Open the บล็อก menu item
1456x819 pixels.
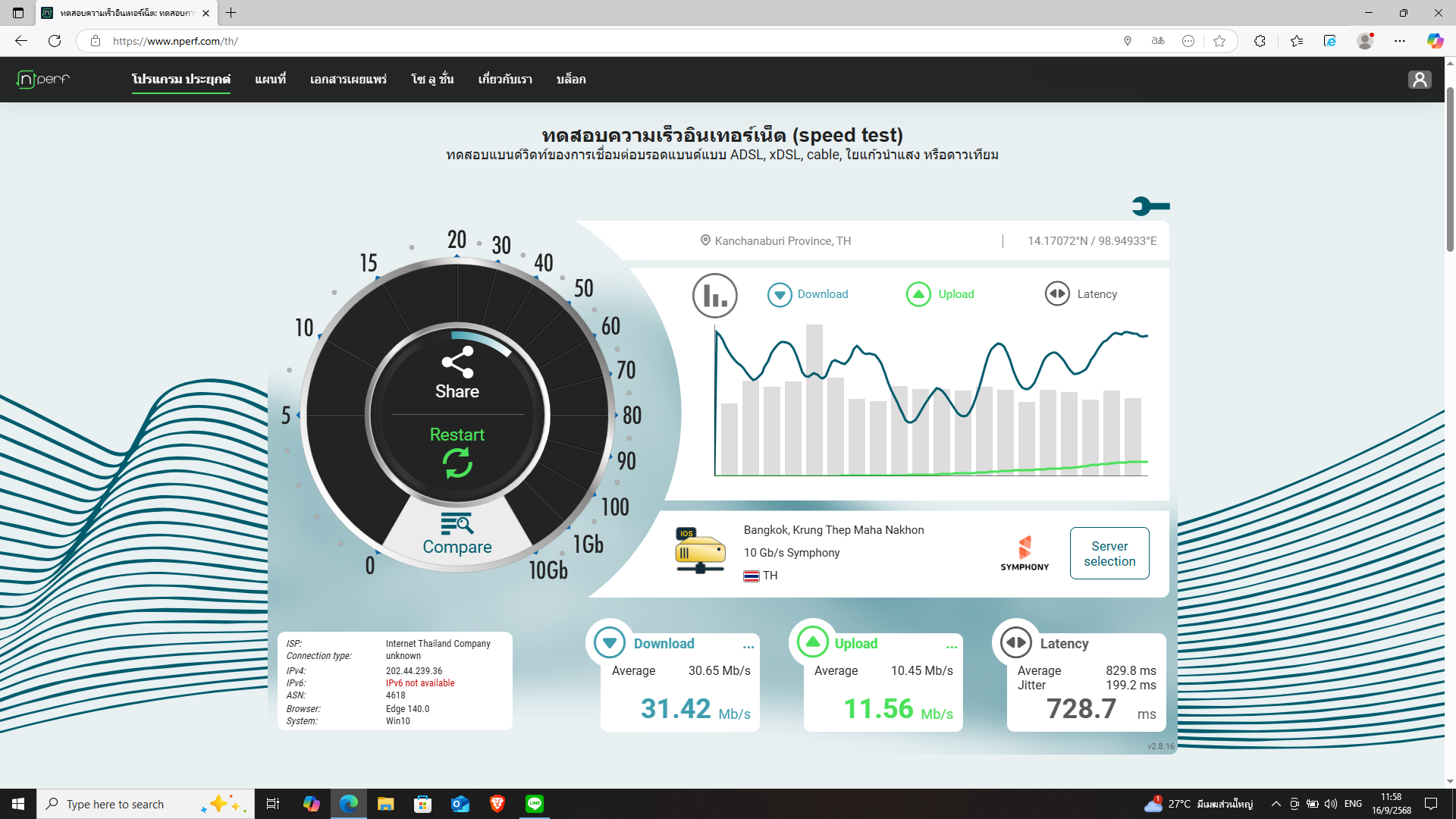(570, 79)
